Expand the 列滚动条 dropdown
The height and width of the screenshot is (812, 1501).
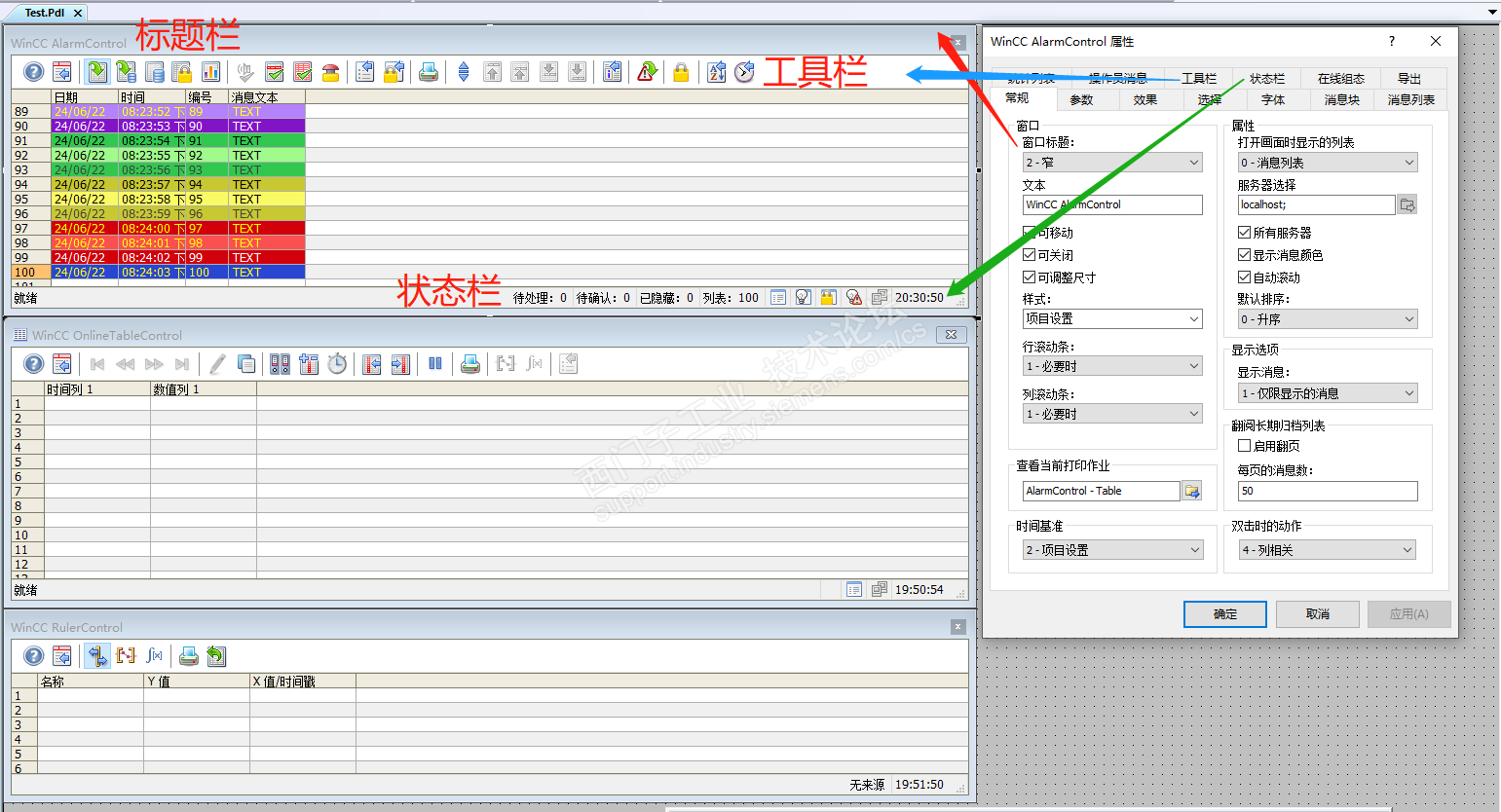[1112, 414]
